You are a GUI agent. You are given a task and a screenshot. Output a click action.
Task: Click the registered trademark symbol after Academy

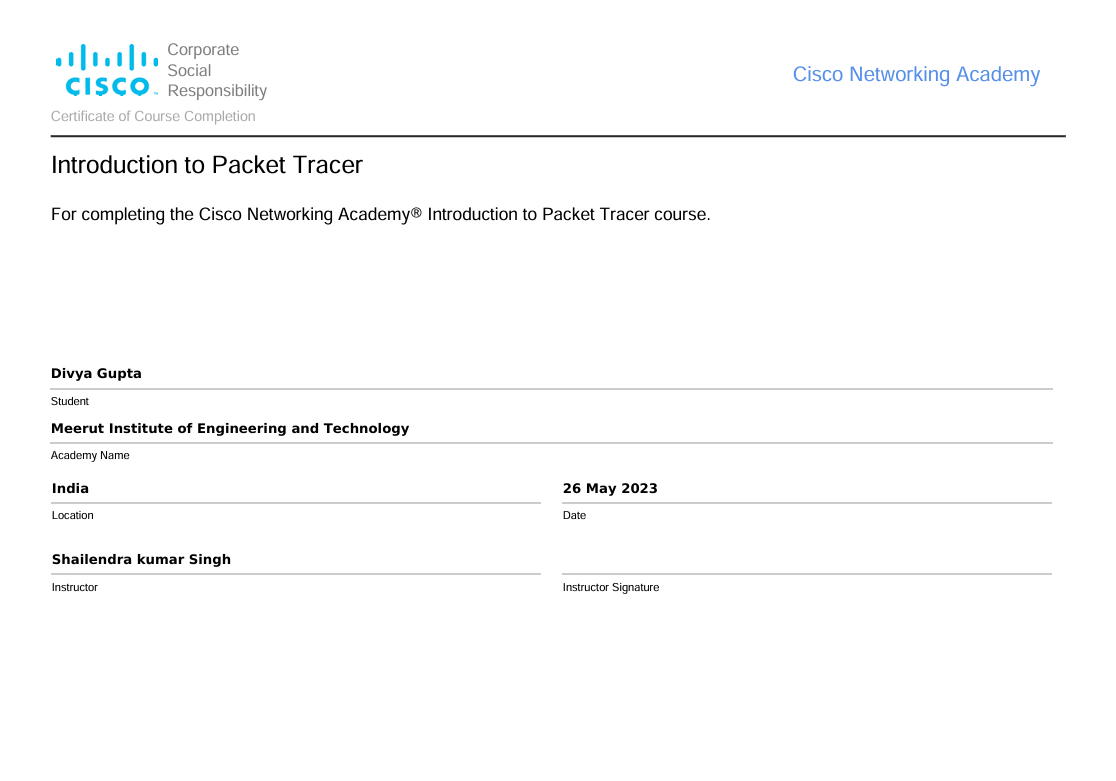point(417,213)
